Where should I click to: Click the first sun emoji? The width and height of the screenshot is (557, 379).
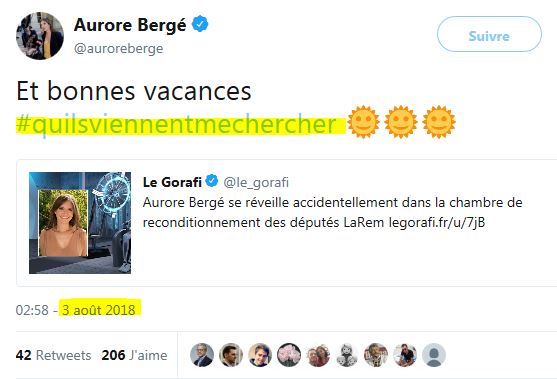coord(363,121)
